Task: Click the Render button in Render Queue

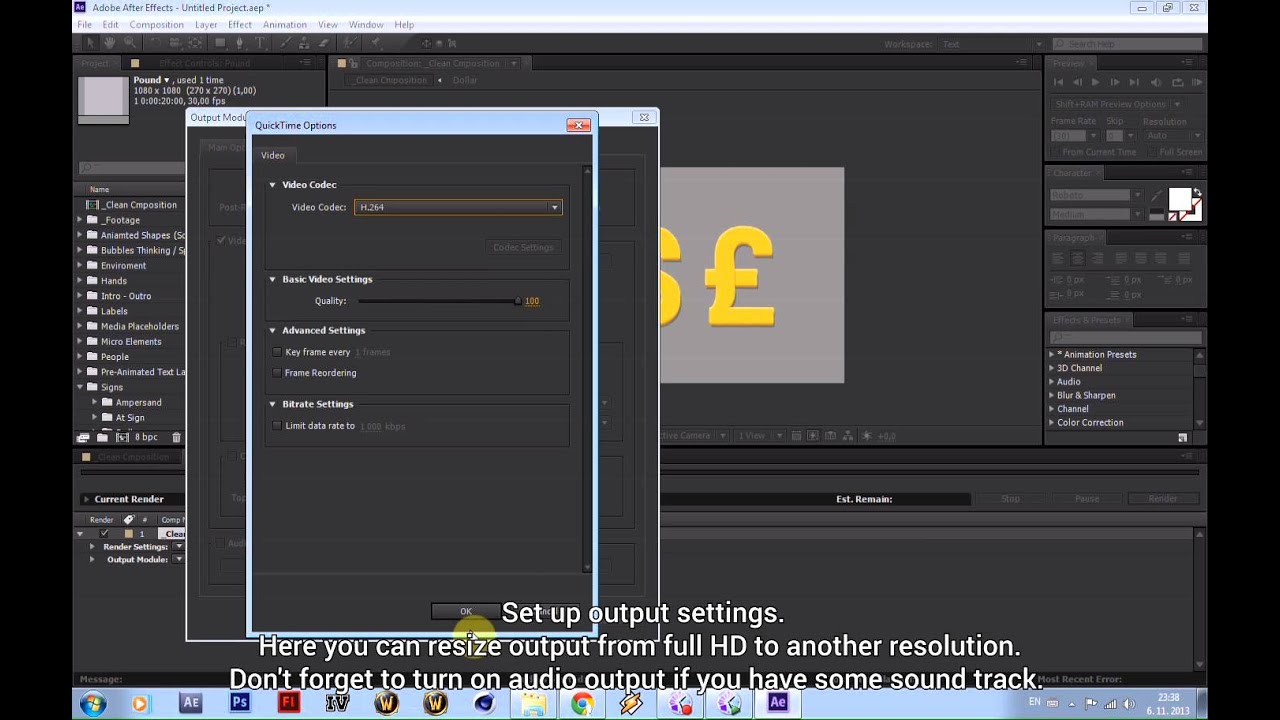Action: click(x=1163, y=499)
